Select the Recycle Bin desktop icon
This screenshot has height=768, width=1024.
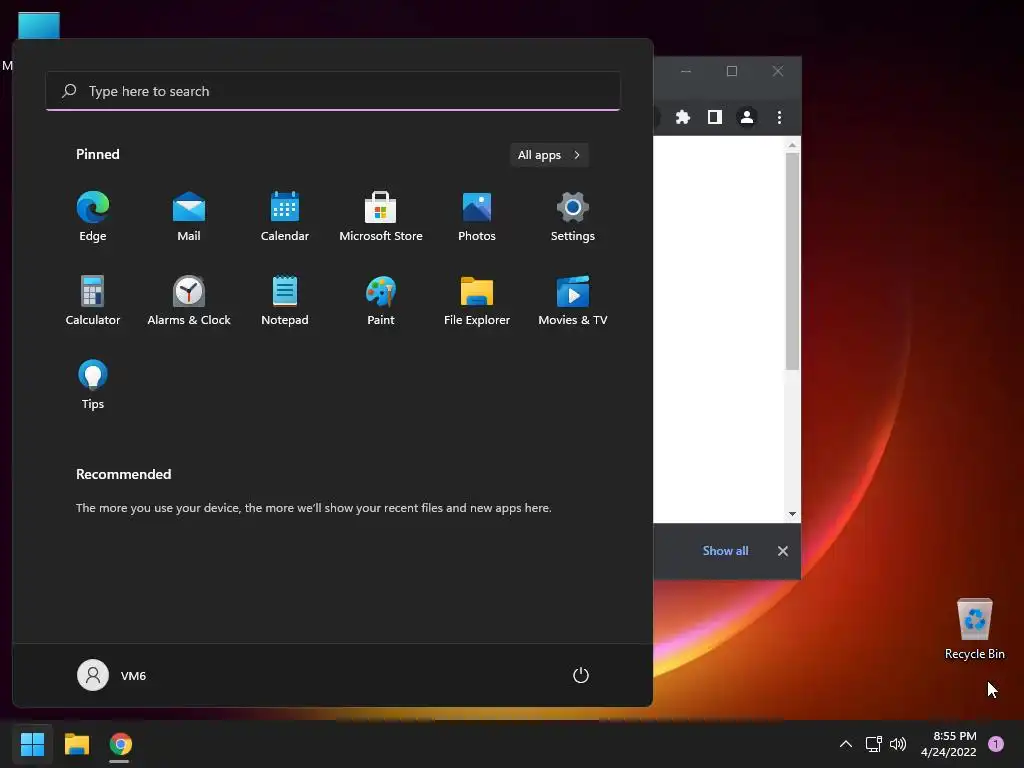(x=974, y=629)
